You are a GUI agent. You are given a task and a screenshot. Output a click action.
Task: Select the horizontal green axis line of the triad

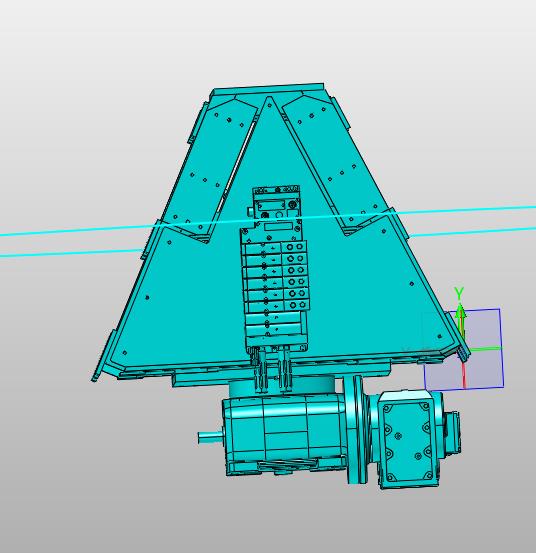click(485, 349)
